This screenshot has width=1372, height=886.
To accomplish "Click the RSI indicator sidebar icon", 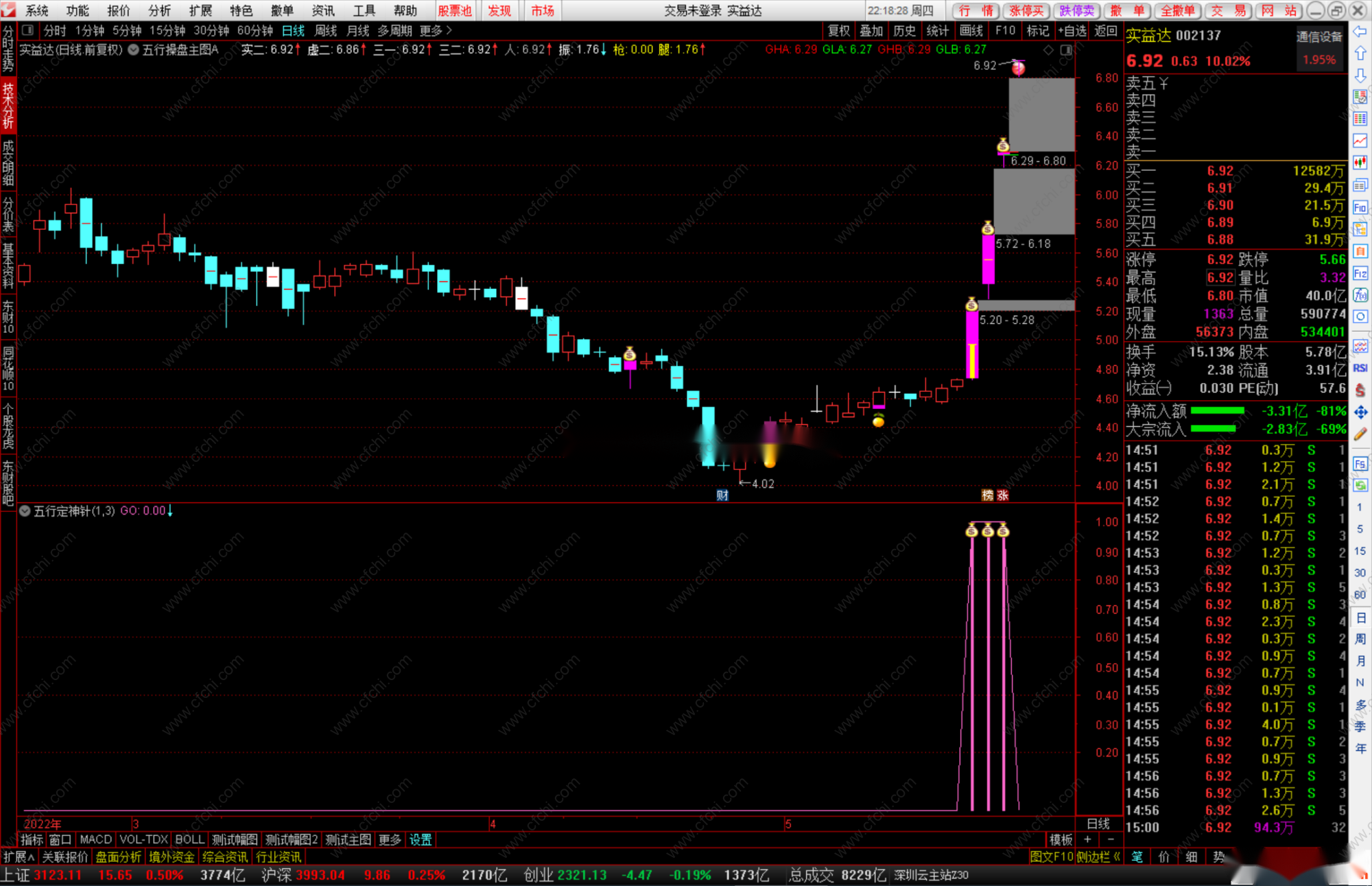I will tap(1360, 369).
